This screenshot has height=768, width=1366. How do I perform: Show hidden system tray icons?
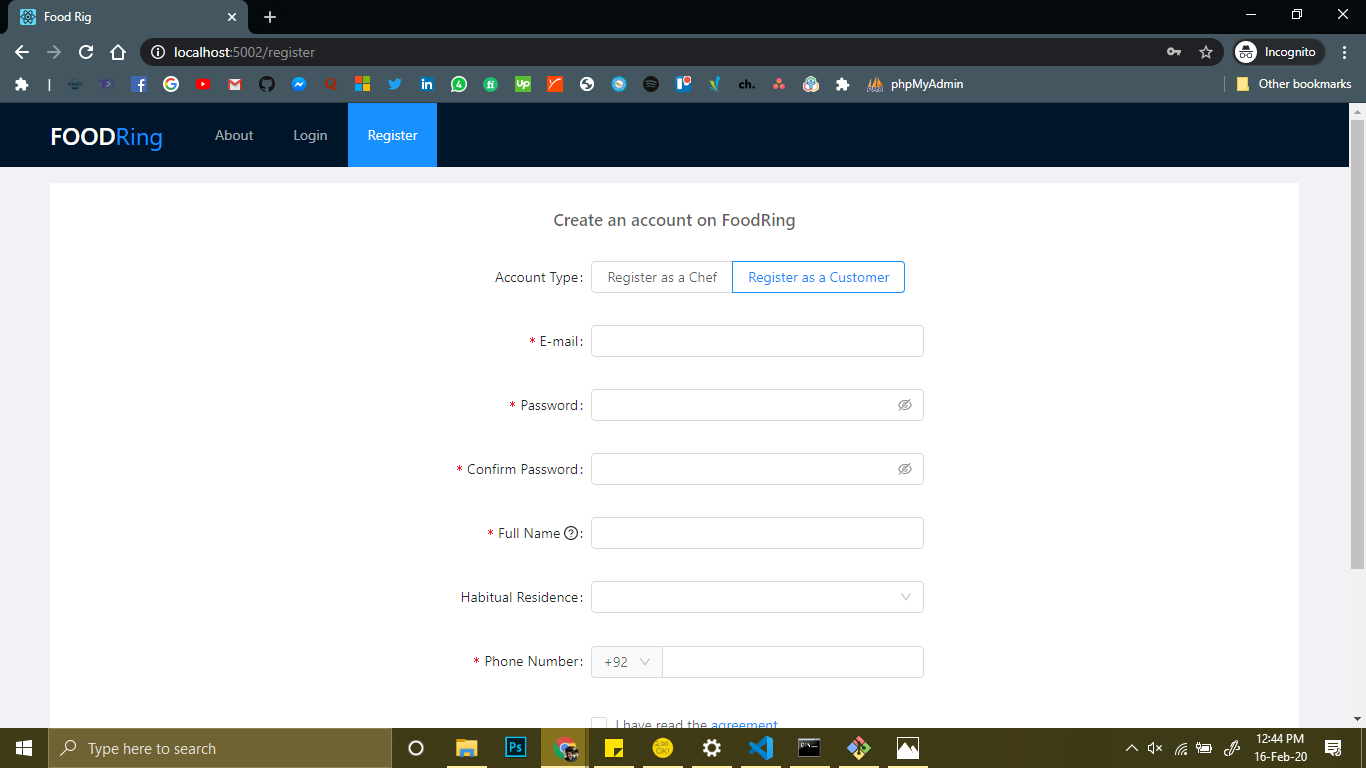point(1132,748)
